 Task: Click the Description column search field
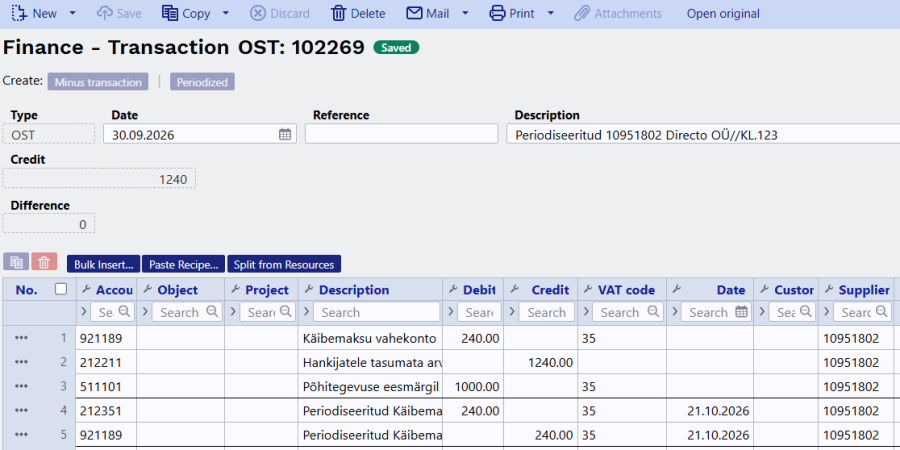377,312
